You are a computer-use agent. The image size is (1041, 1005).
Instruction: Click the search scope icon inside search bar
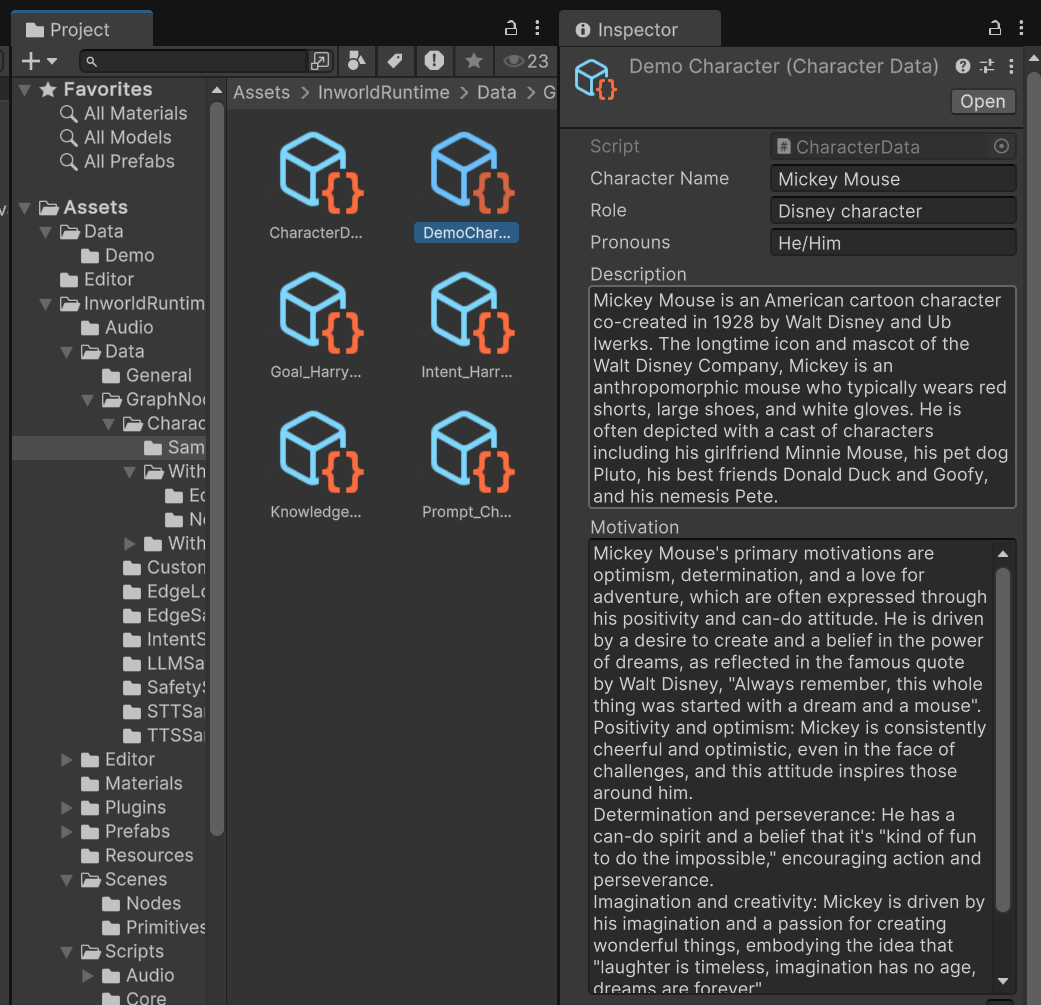click(320, 61)
